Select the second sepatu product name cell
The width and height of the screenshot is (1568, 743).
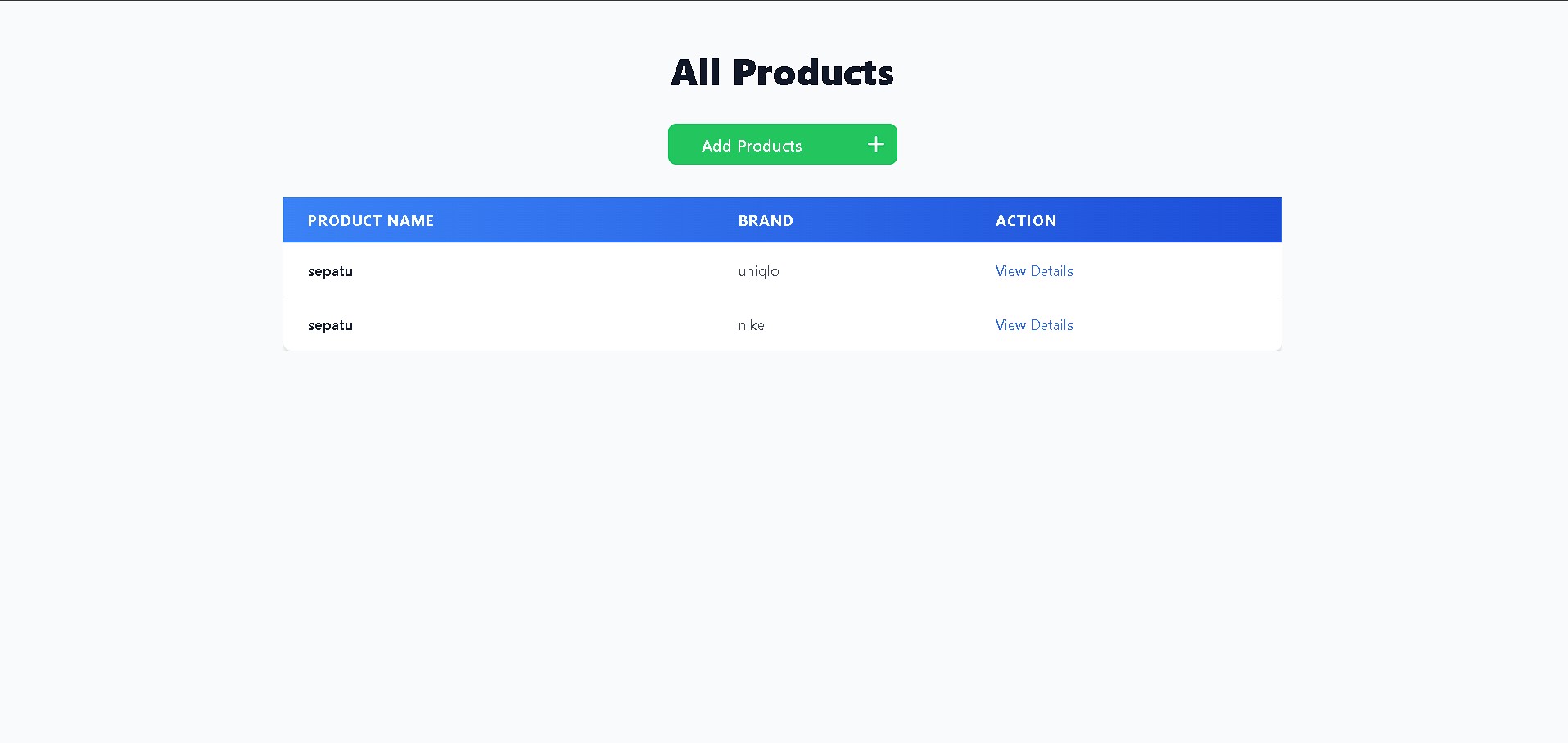tap(330, 324)
